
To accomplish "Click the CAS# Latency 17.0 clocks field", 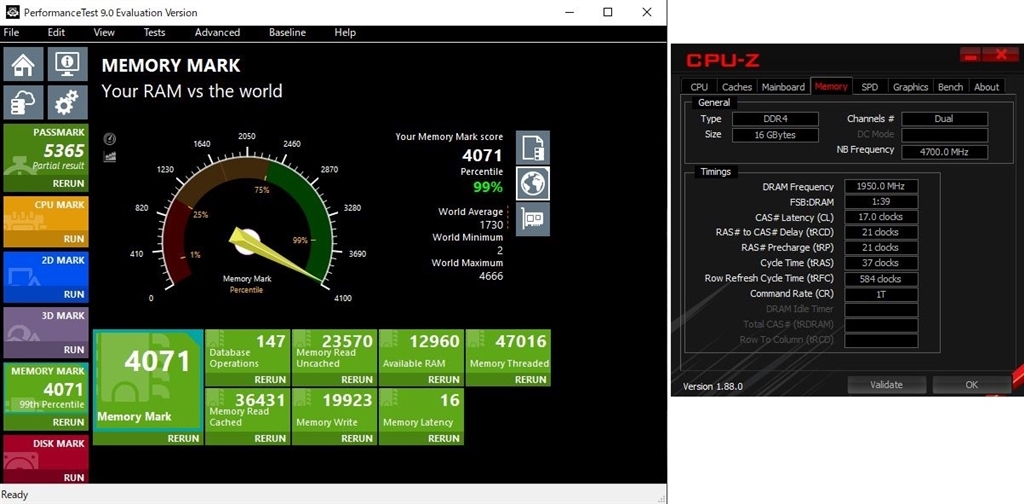I will tap(881, 217).
